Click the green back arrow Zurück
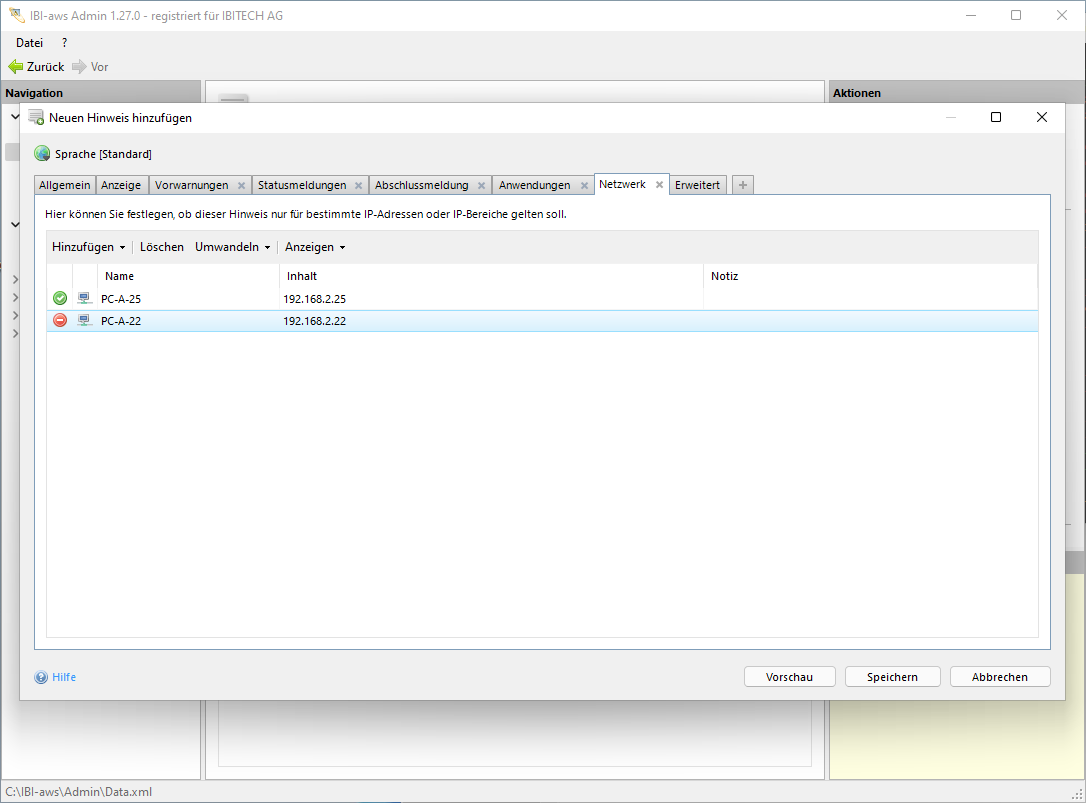This screenshot has height=803, width=1086. tap(16, 67)
